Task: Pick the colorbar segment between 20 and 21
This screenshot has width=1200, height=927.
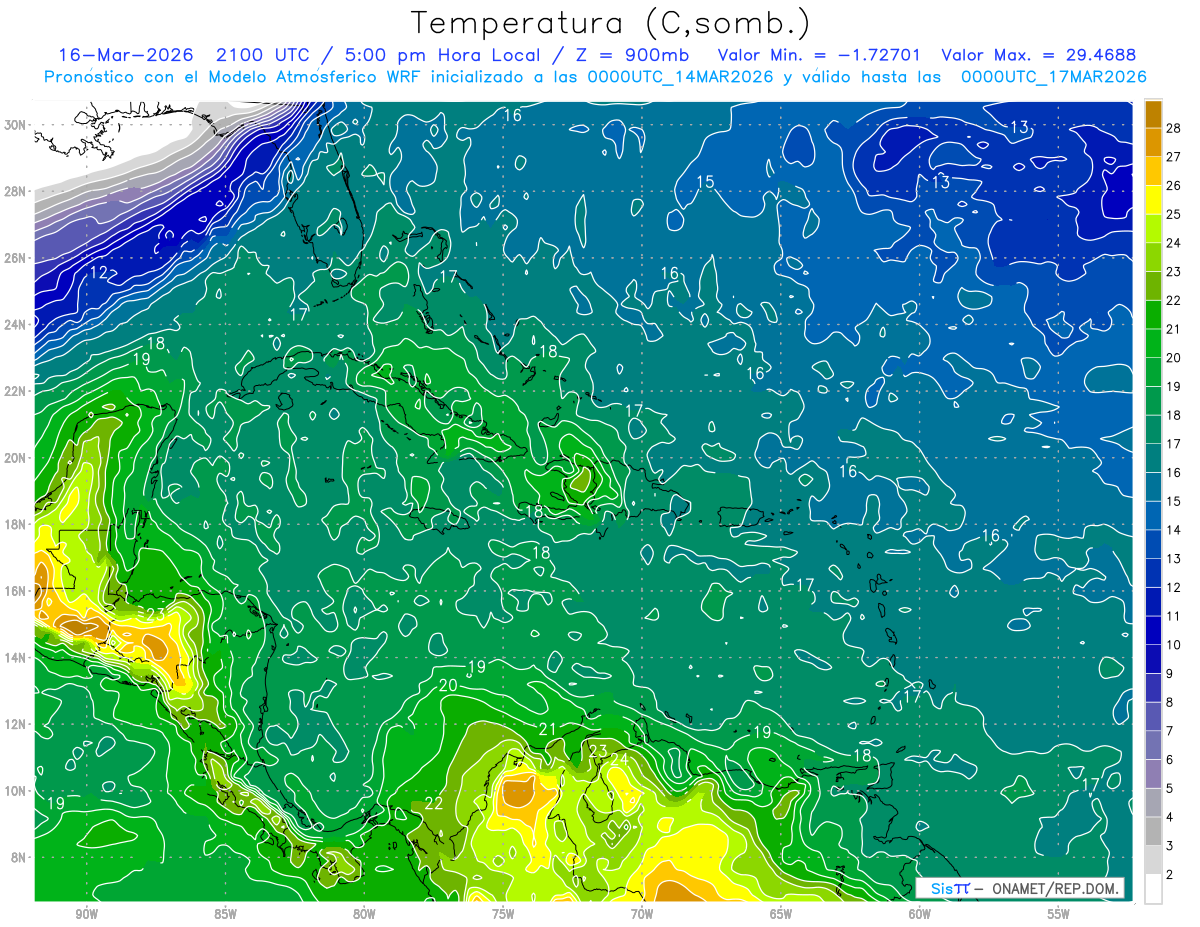Action: [1153, 343]
